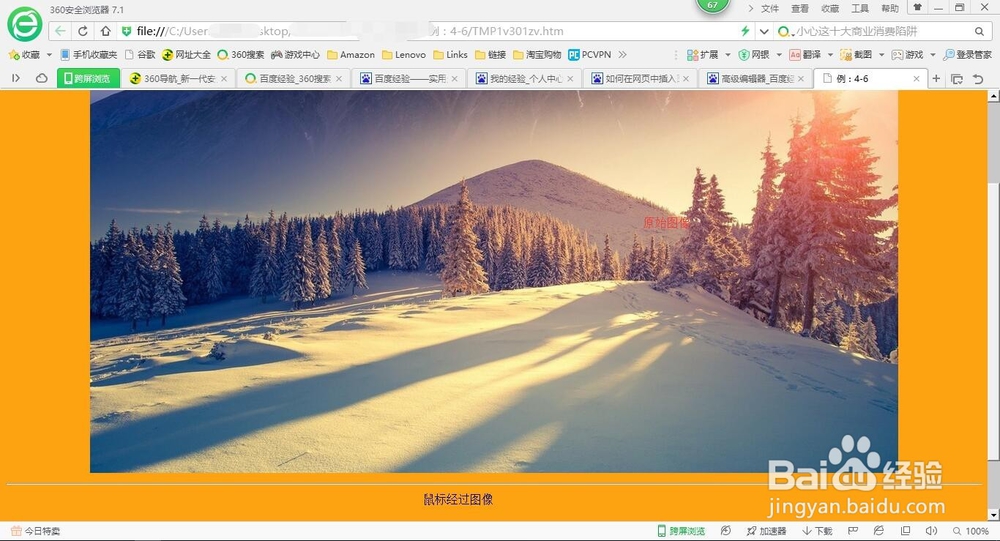The height and width of the screenshot is (541, 1000).
Task: Open the 扩展 extensions button
Action: click(x=702, y=55)
